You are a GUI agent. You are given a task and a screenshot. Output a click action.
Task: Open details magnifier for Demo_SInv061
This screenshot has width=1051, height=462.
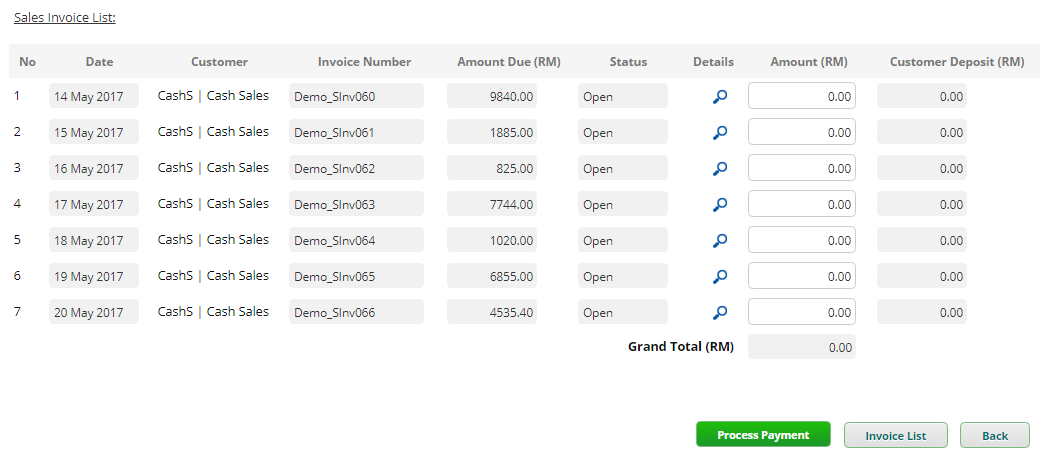[719, 133]
